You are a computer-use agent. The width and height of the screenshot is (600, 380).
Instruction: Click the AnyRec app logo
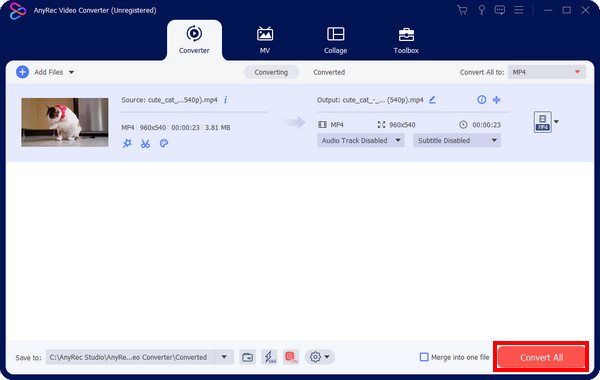point(18,11)
